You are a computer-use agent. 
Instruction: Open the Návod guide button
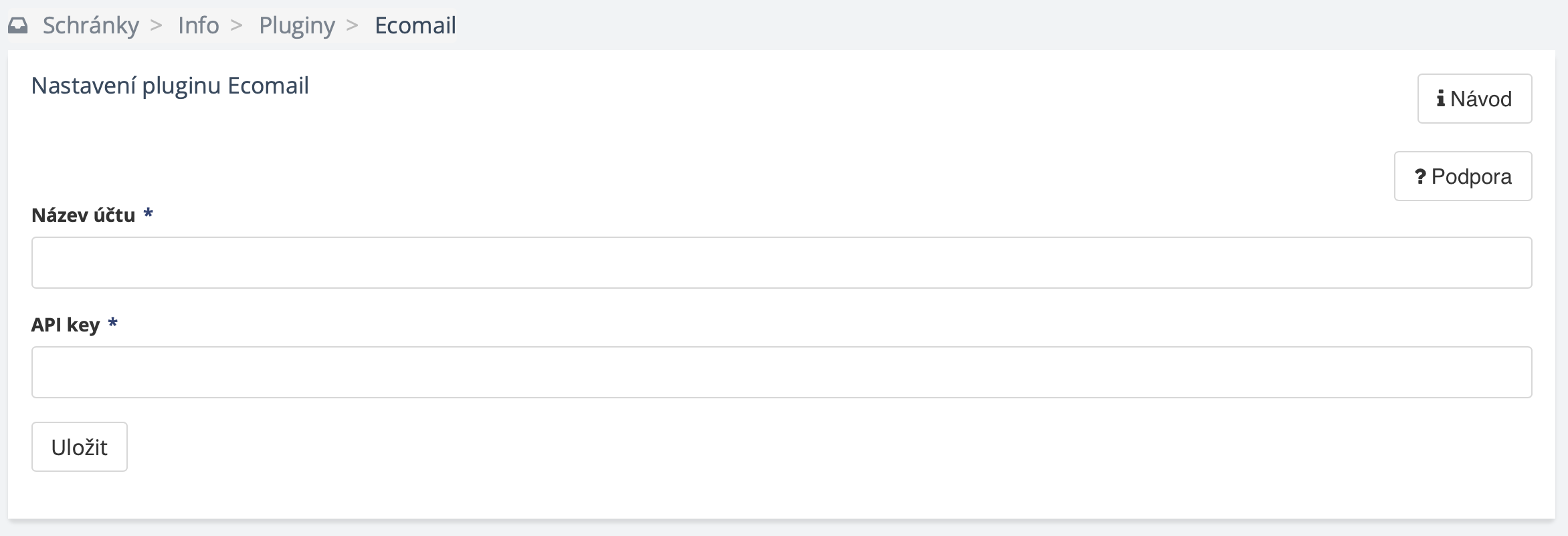pos(1474,99)
